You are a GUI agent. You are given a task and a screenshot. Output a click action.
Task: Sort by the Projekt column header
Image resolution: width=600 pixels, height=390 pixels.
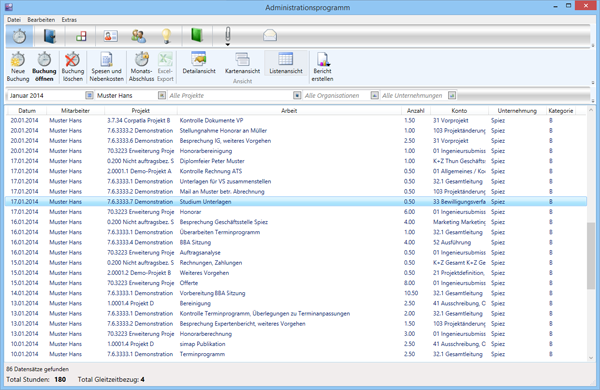point(140,111)
